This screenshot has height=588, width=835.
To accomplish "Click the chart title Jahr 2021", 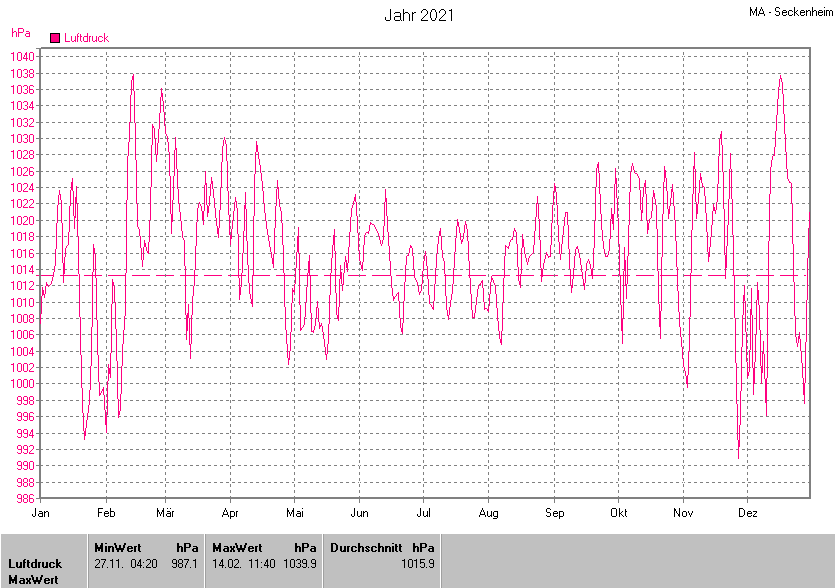I will tap(419, 15).
